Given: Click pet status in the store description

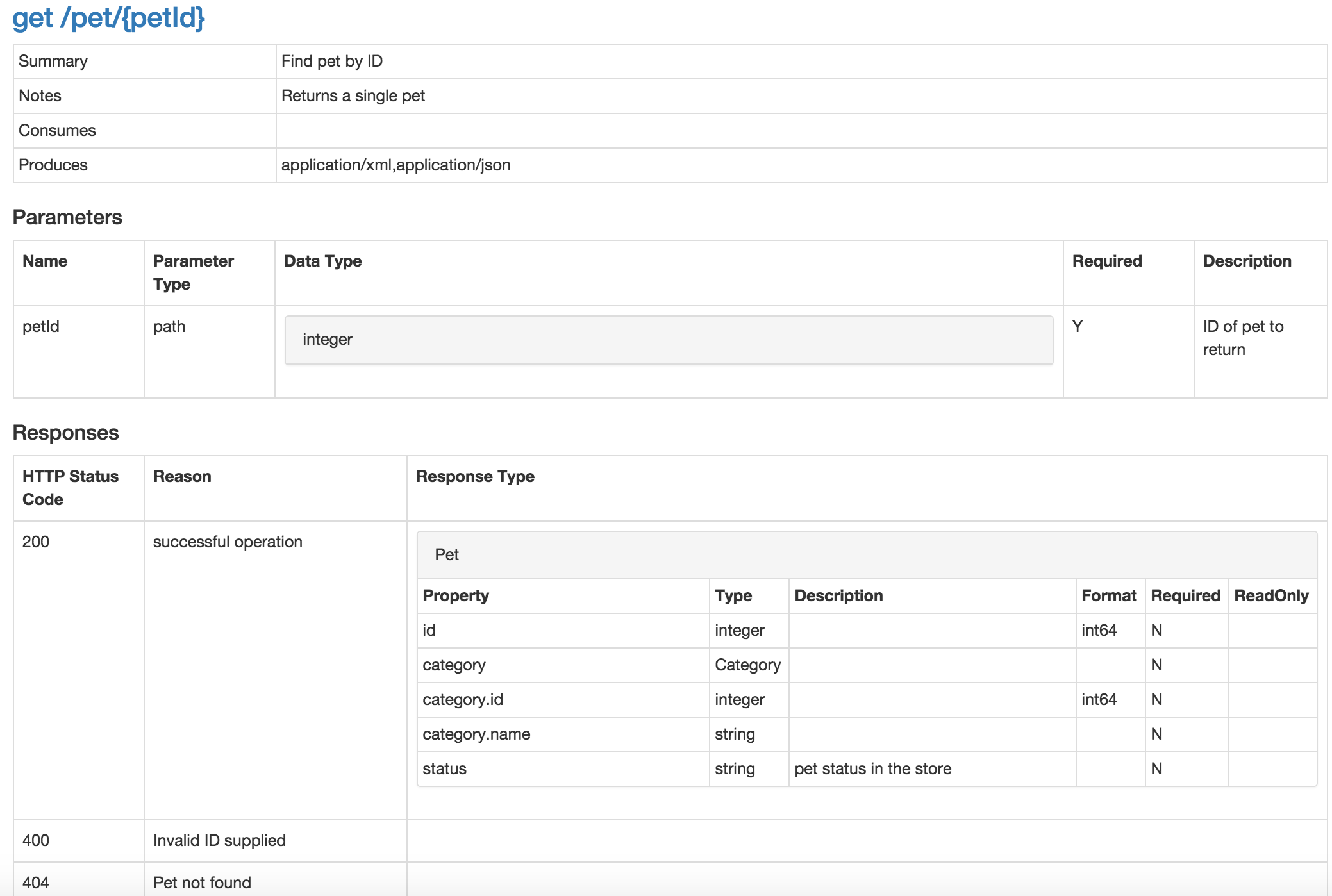Looking at the screenshot, I should (872, 769).
